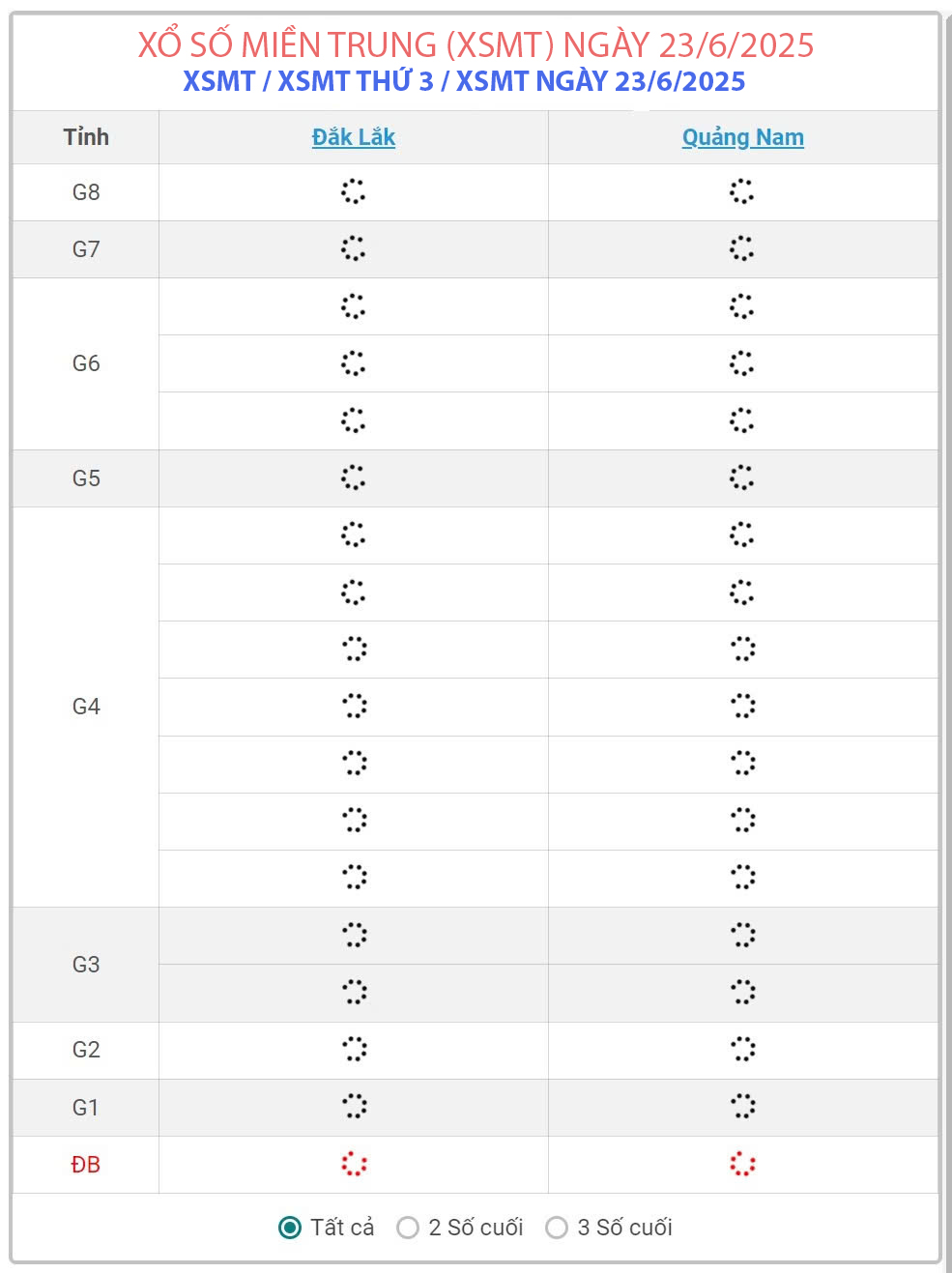Click the G8 loading spinner under Quảng Nam
Screen dimensions: 952x1273
(741, 191)
